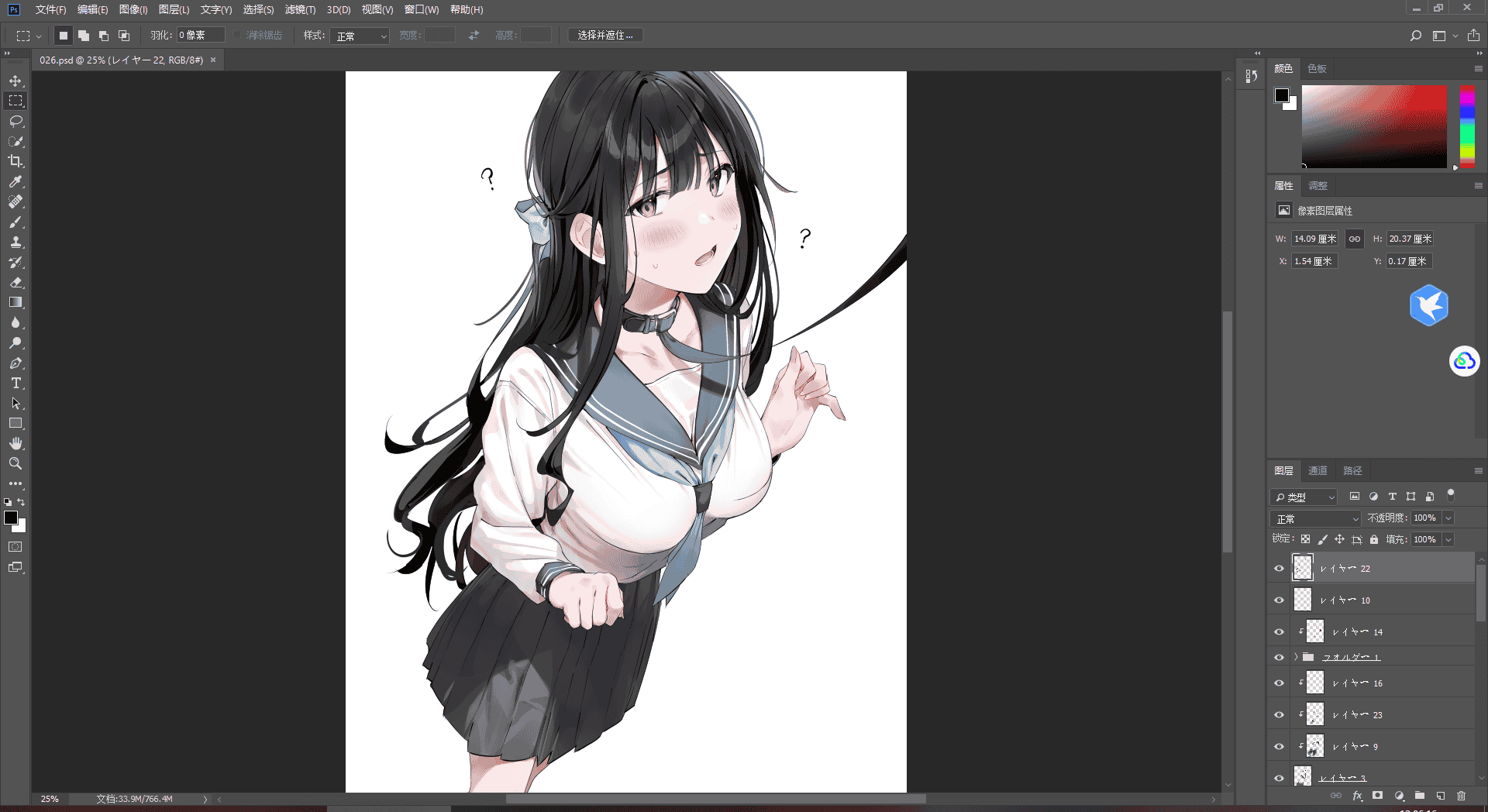
Task: Click the 选择并遮住... button
Action: coord(605,36)
